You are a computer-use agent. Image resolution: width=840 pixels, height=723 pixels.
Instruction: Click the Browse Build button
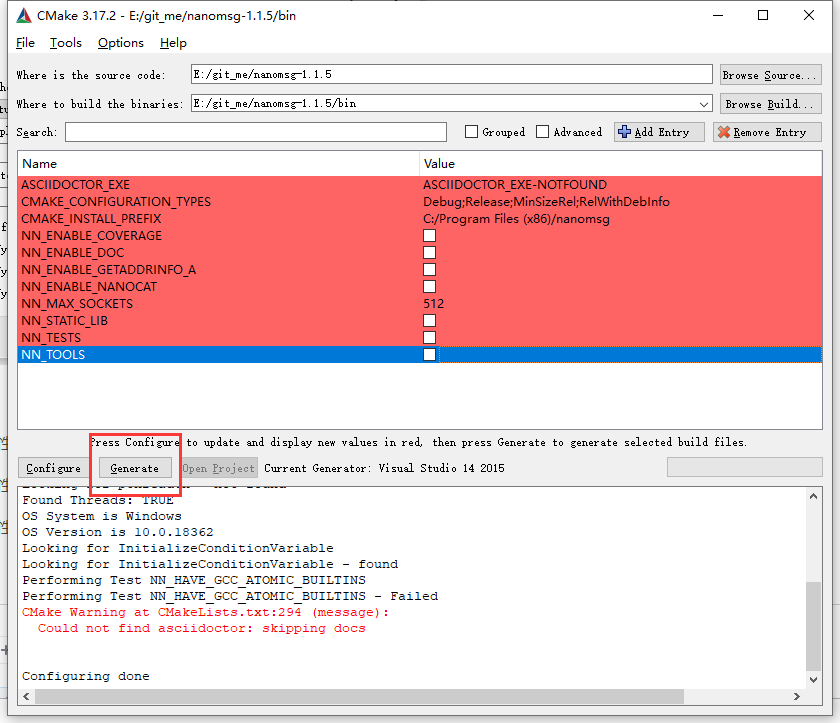(x=770, y=103)
